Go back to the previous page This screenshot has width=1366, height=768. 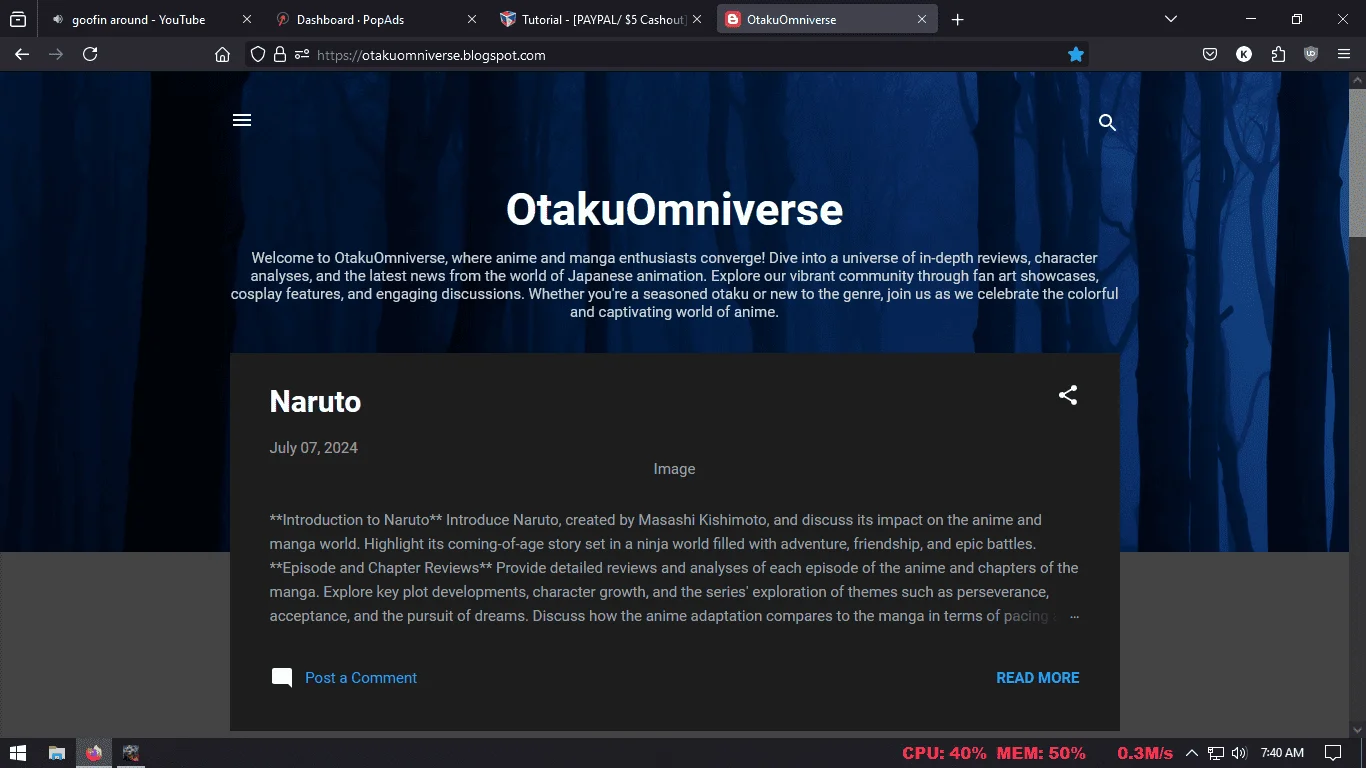click(22, 55)
